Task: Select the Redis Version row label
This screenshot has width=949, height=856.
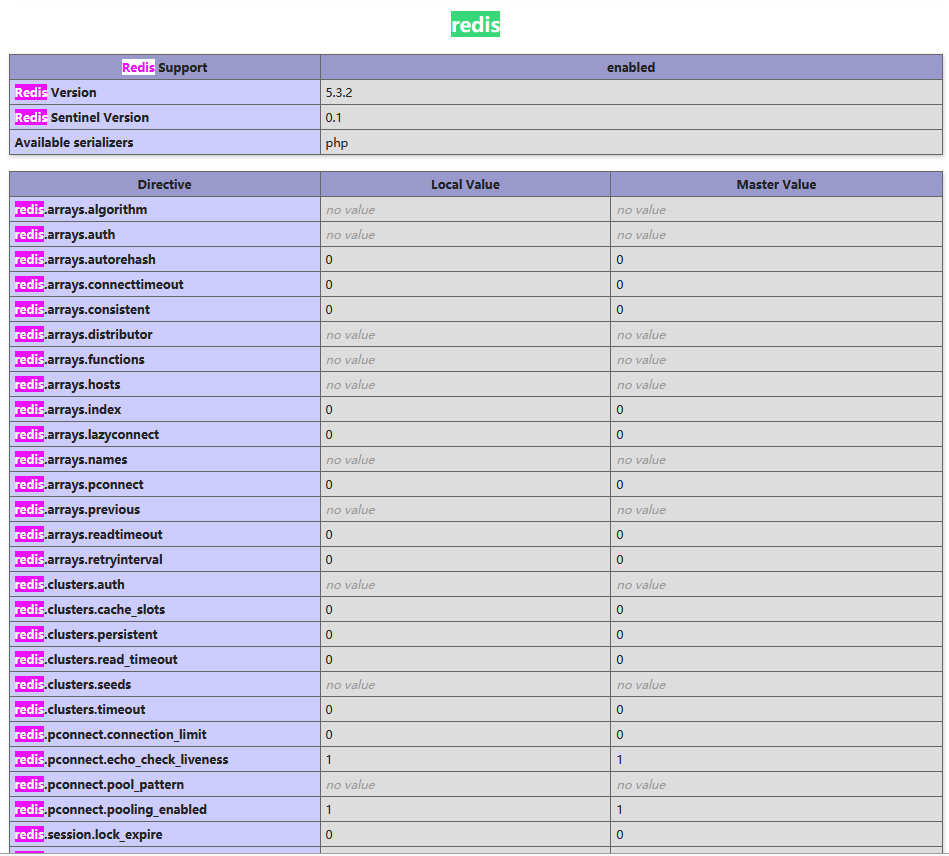Action: click(x=56, y=93)
